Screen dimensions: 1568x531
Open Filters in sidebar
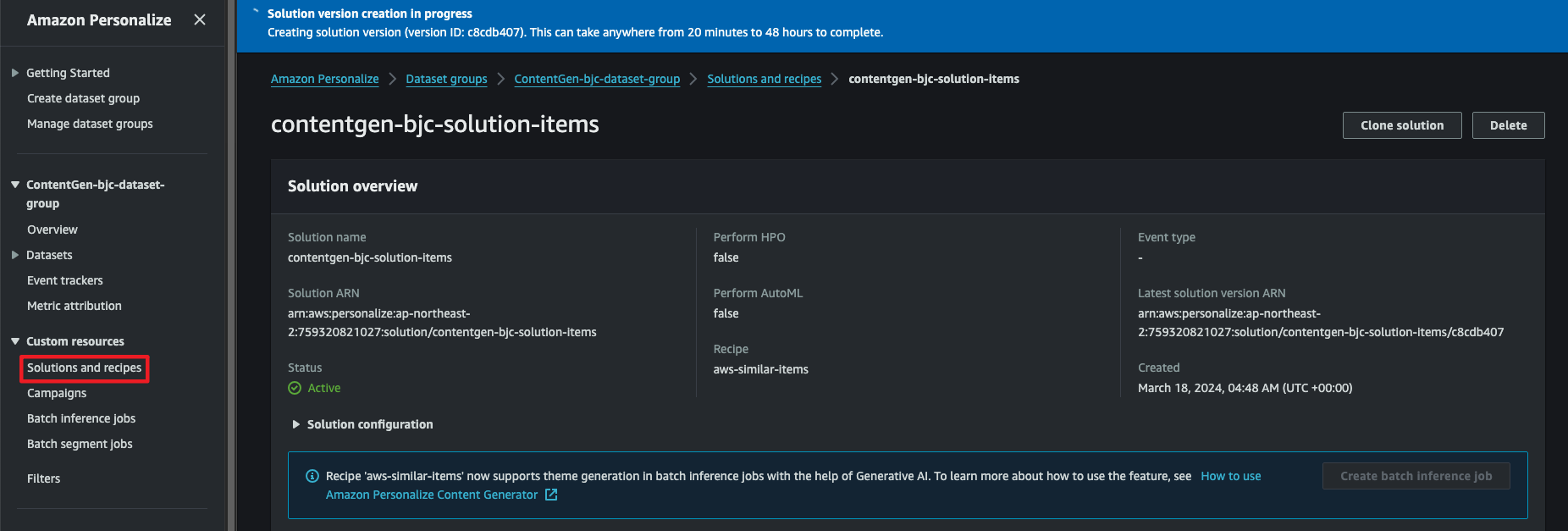[44, 478]
